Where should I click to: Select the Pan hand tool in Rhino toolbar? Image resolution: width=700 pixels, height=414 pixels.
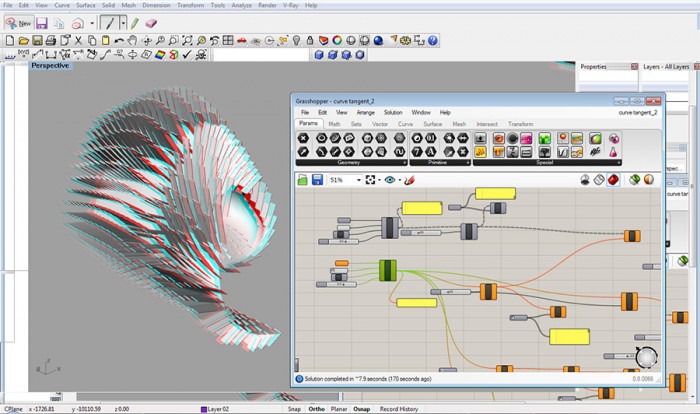[132, 41]
